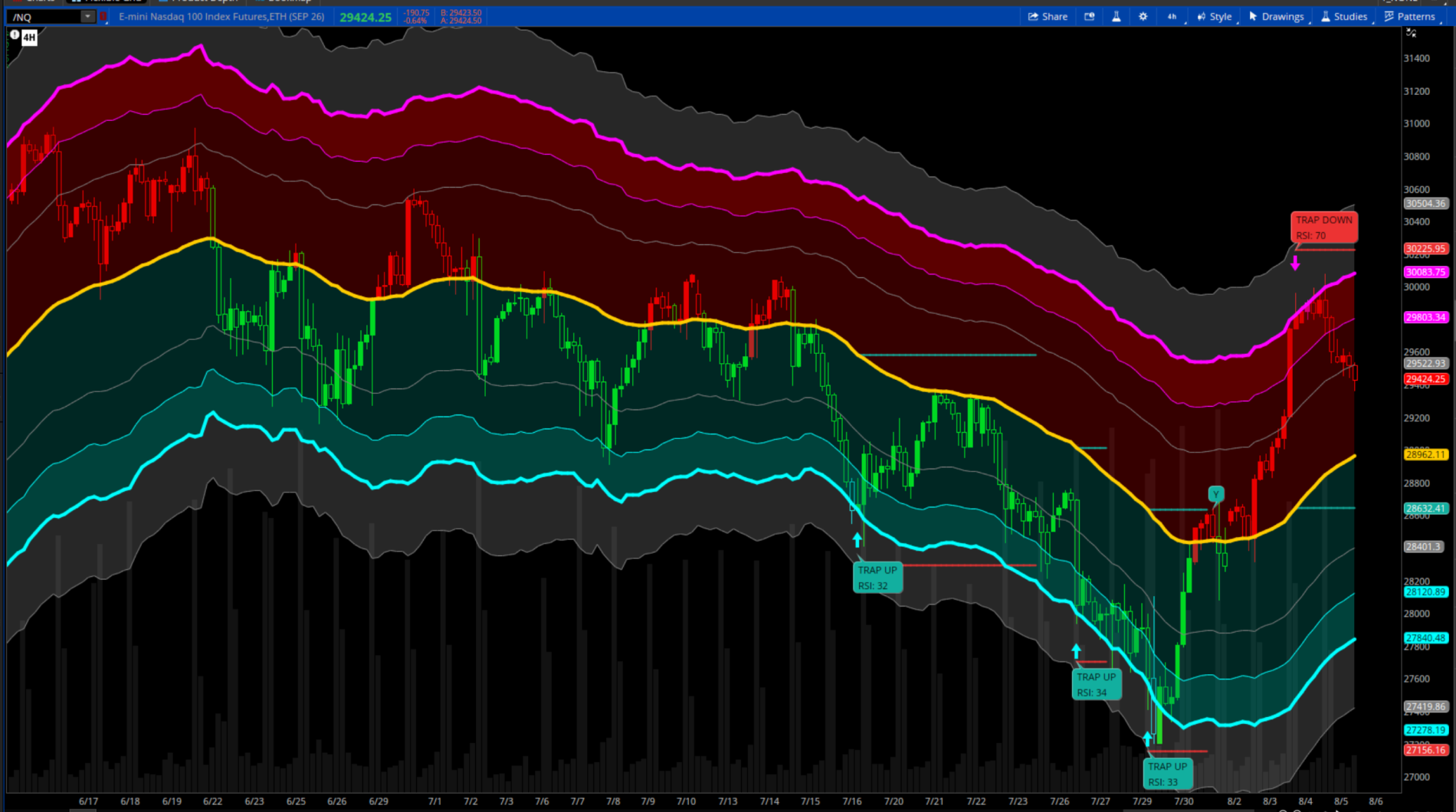Click the red symbol link icon
The width and height of the screenshot is (1456, 812).
pos(103,16)
